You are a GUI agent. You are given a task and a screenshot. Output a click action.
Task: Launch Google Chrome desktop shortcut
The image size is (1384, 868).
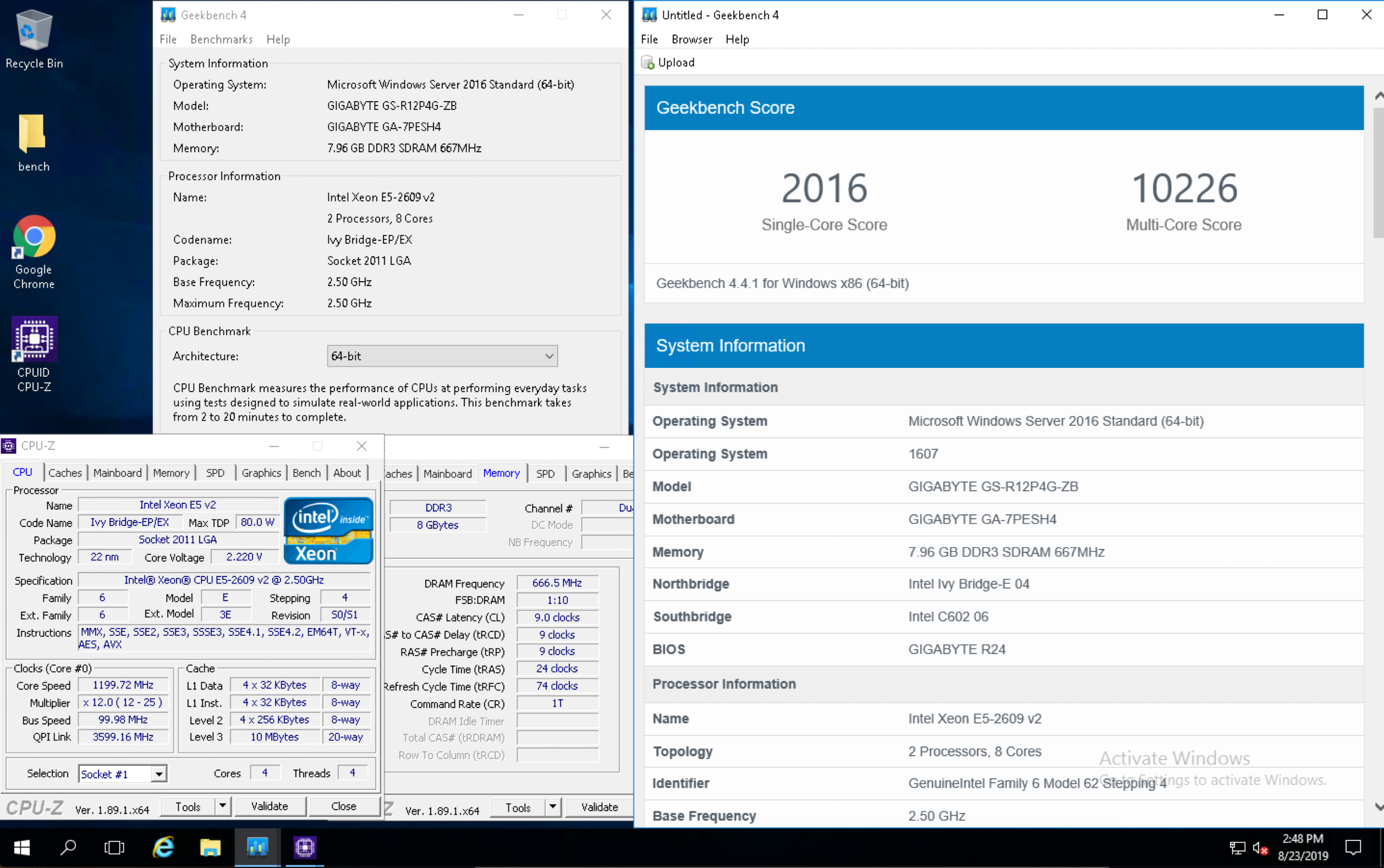pos(34,252)
